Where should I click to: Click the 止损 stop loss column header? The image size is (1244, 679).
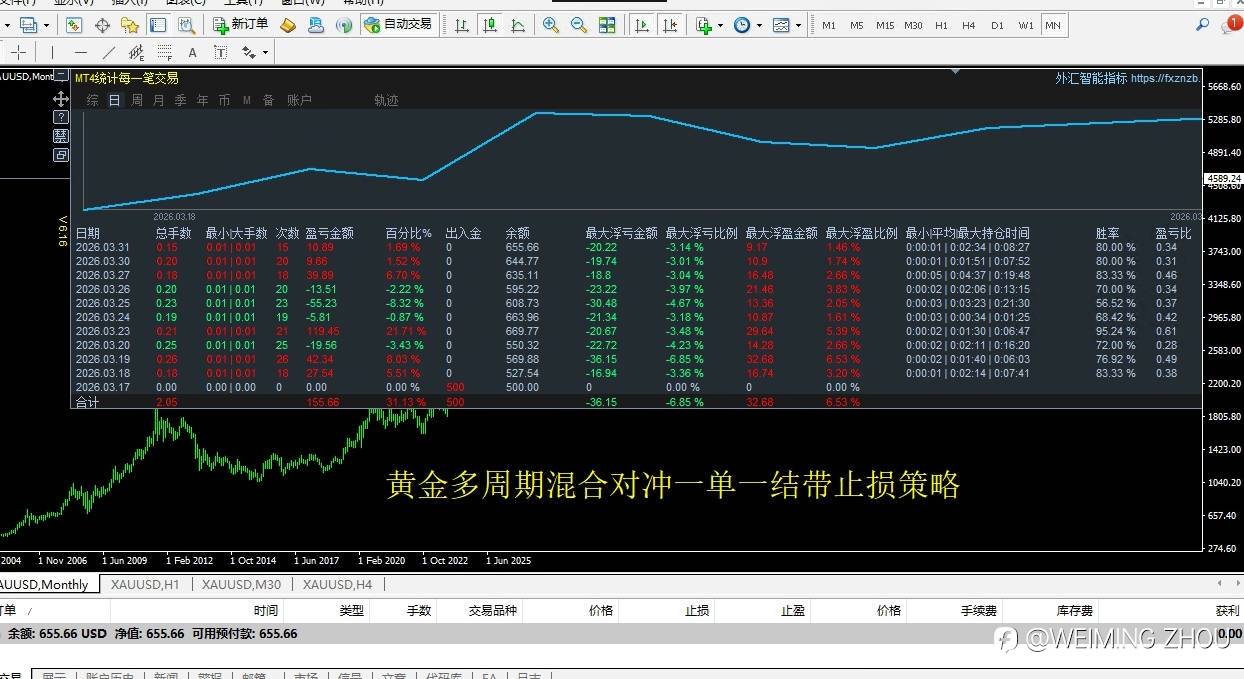697,610
